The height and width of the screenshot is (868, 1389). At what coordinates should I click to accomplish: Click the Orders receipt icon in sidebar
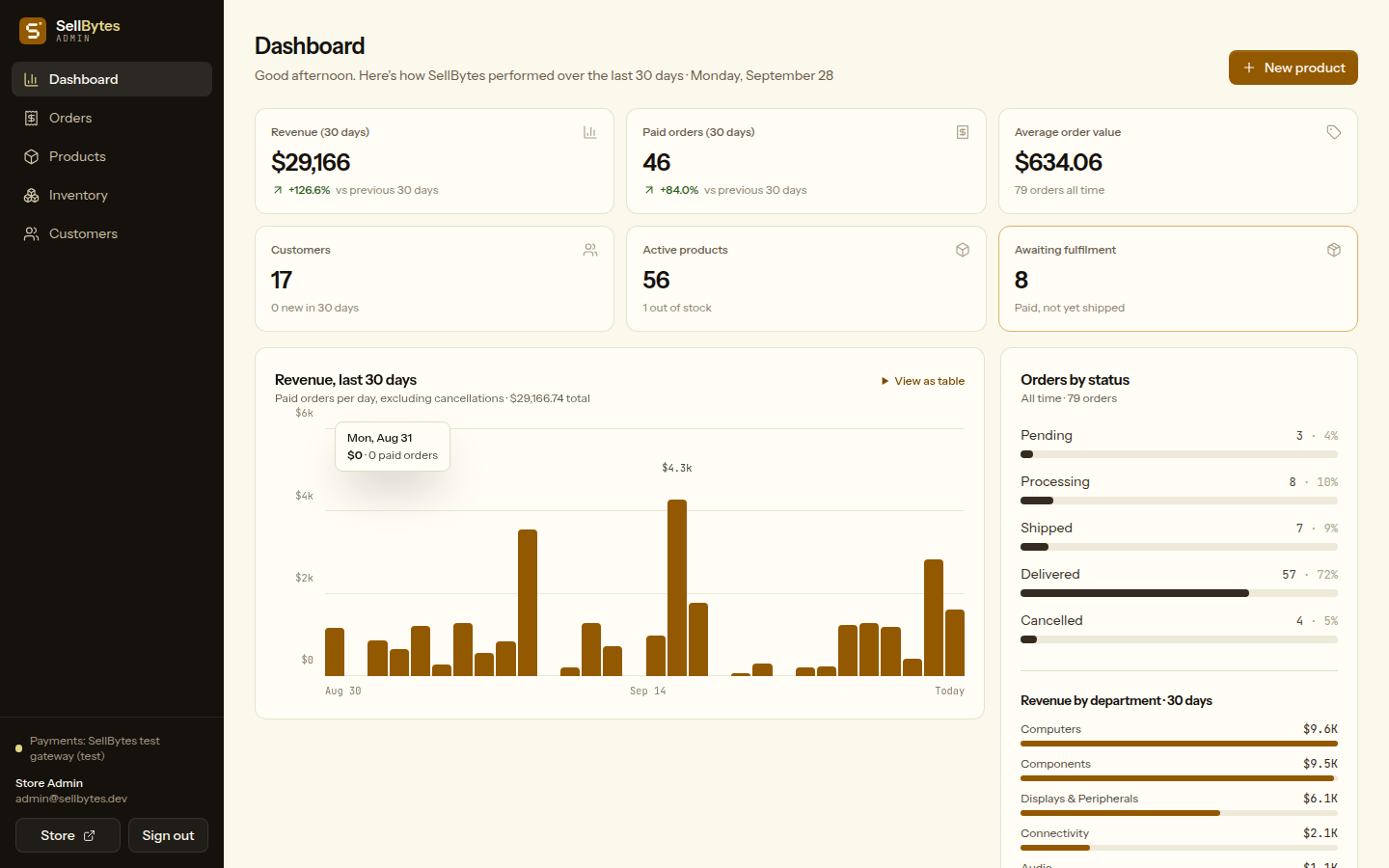tap(31, 118)
